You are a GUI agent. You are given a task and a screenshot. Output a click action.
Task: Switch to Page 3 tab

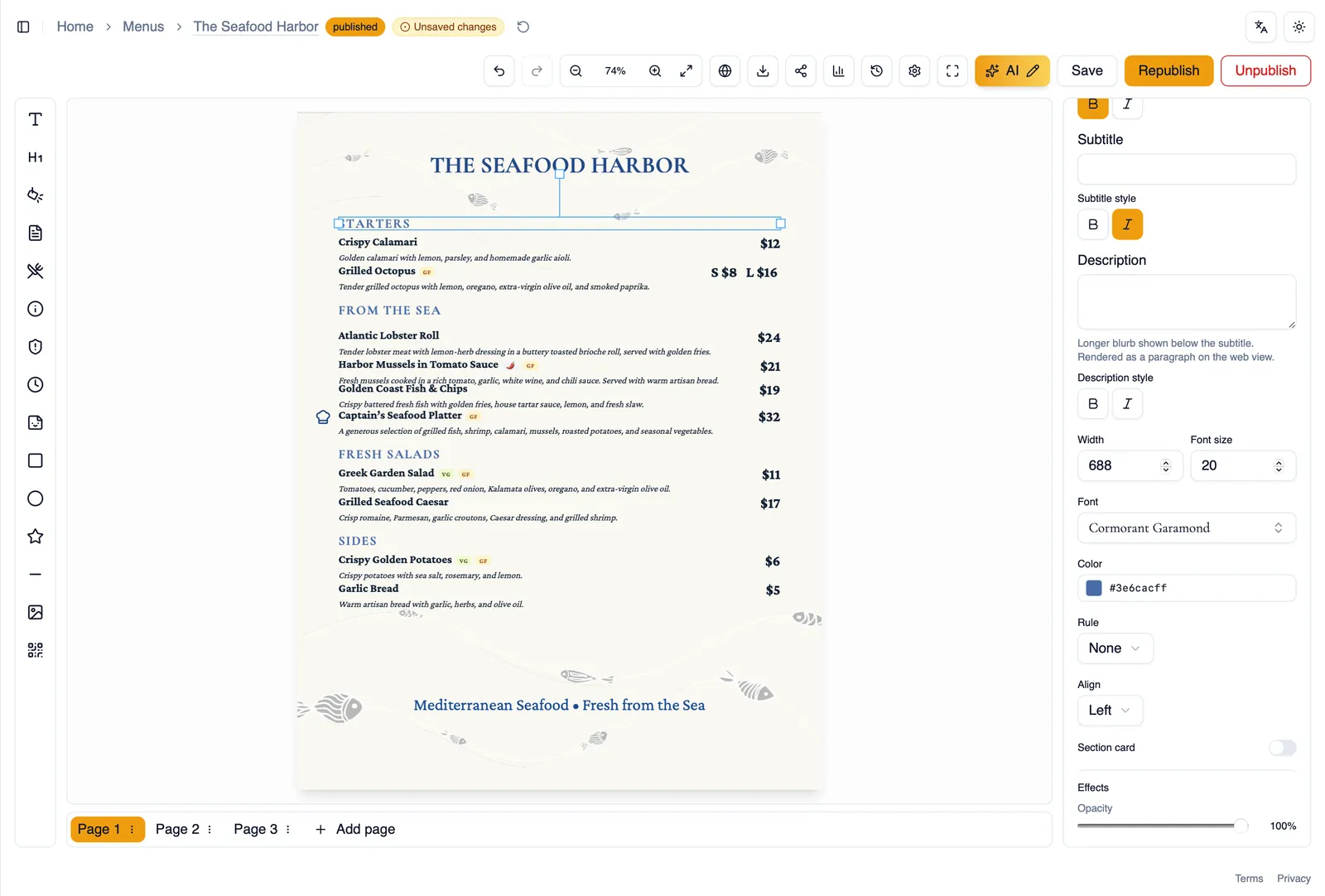point(255,830)
